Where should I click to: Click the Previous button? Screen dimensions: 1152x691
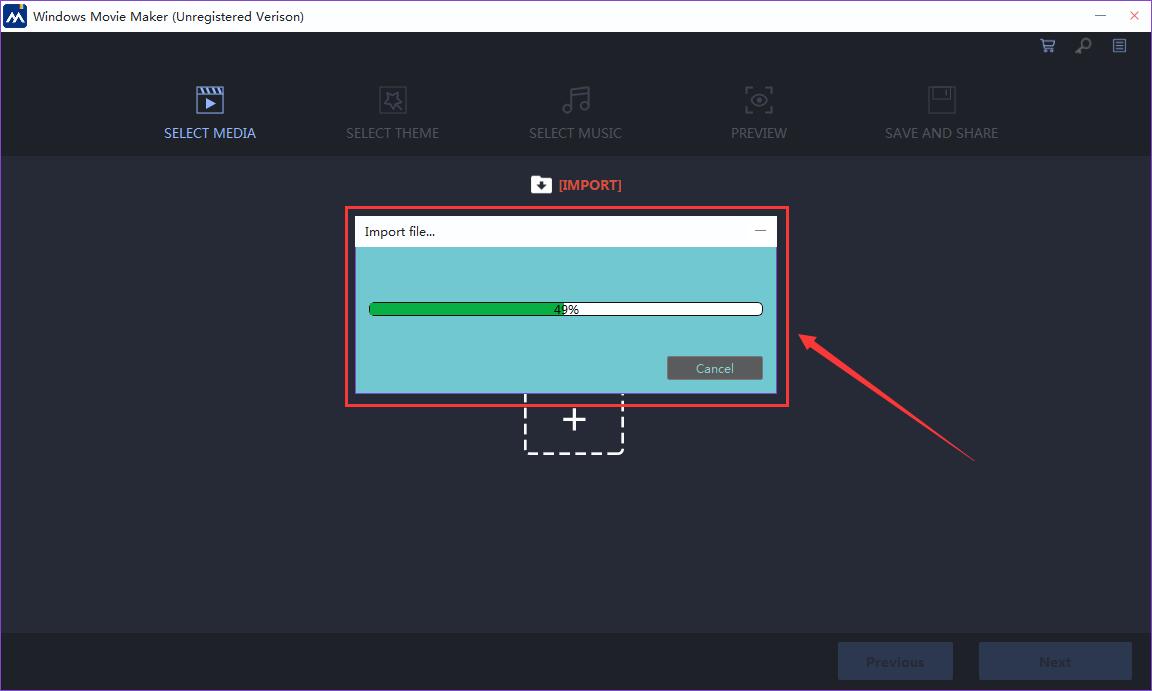[x=895, y=662]
